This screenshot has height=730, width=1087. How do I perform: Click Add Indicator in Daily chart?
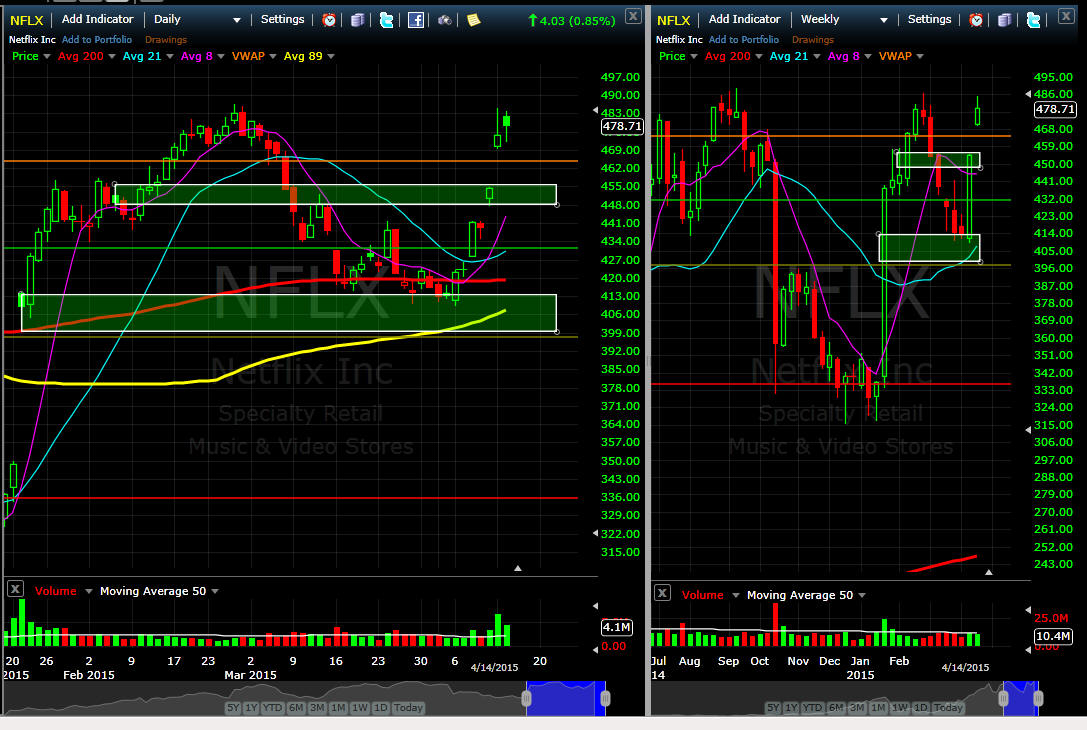(x=97, y=19)
